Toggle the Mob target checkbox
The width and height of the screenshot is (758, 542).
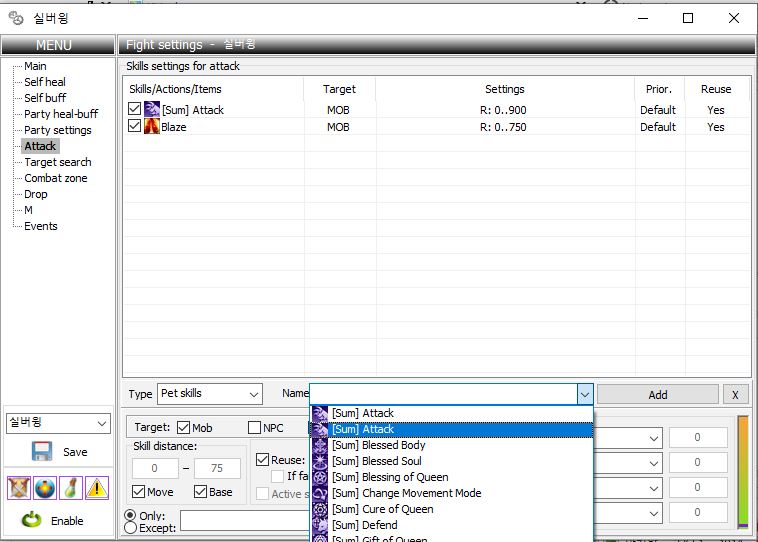tap(183, 428)
